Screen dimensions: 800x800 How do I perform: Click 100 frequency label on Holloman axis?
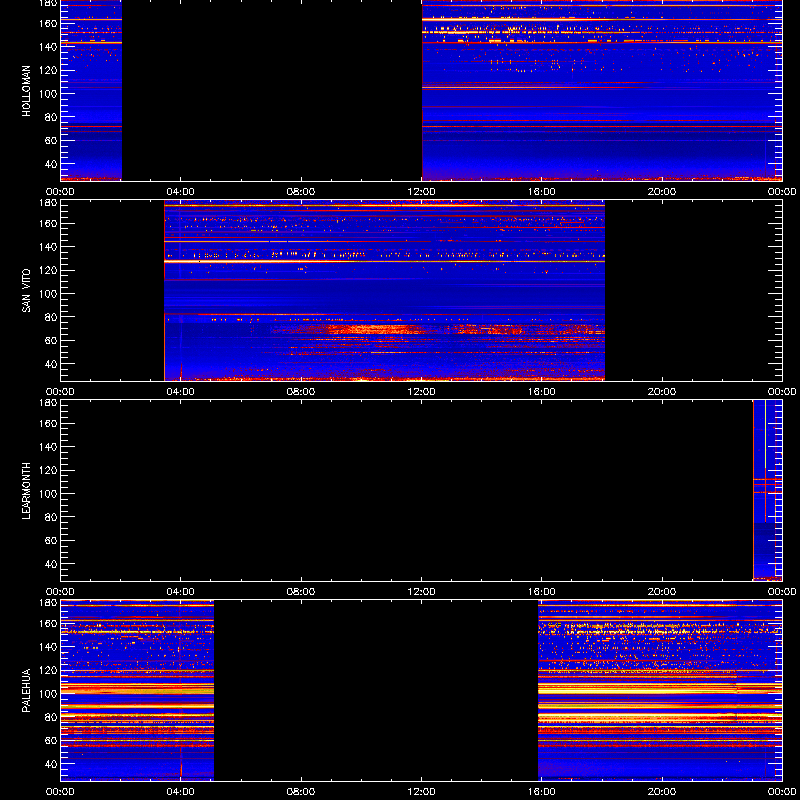click(50, 94)
